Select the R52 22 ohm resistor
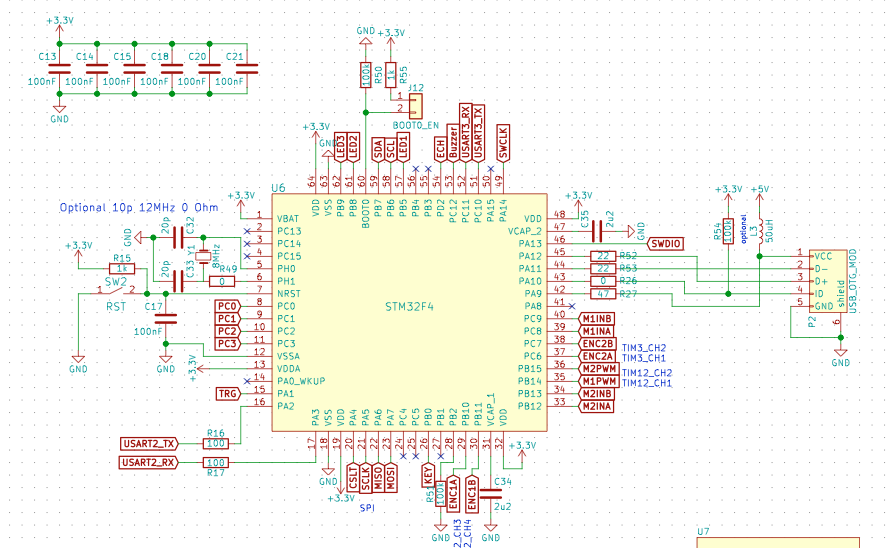 pyautogui.click(x=603, y=256)
